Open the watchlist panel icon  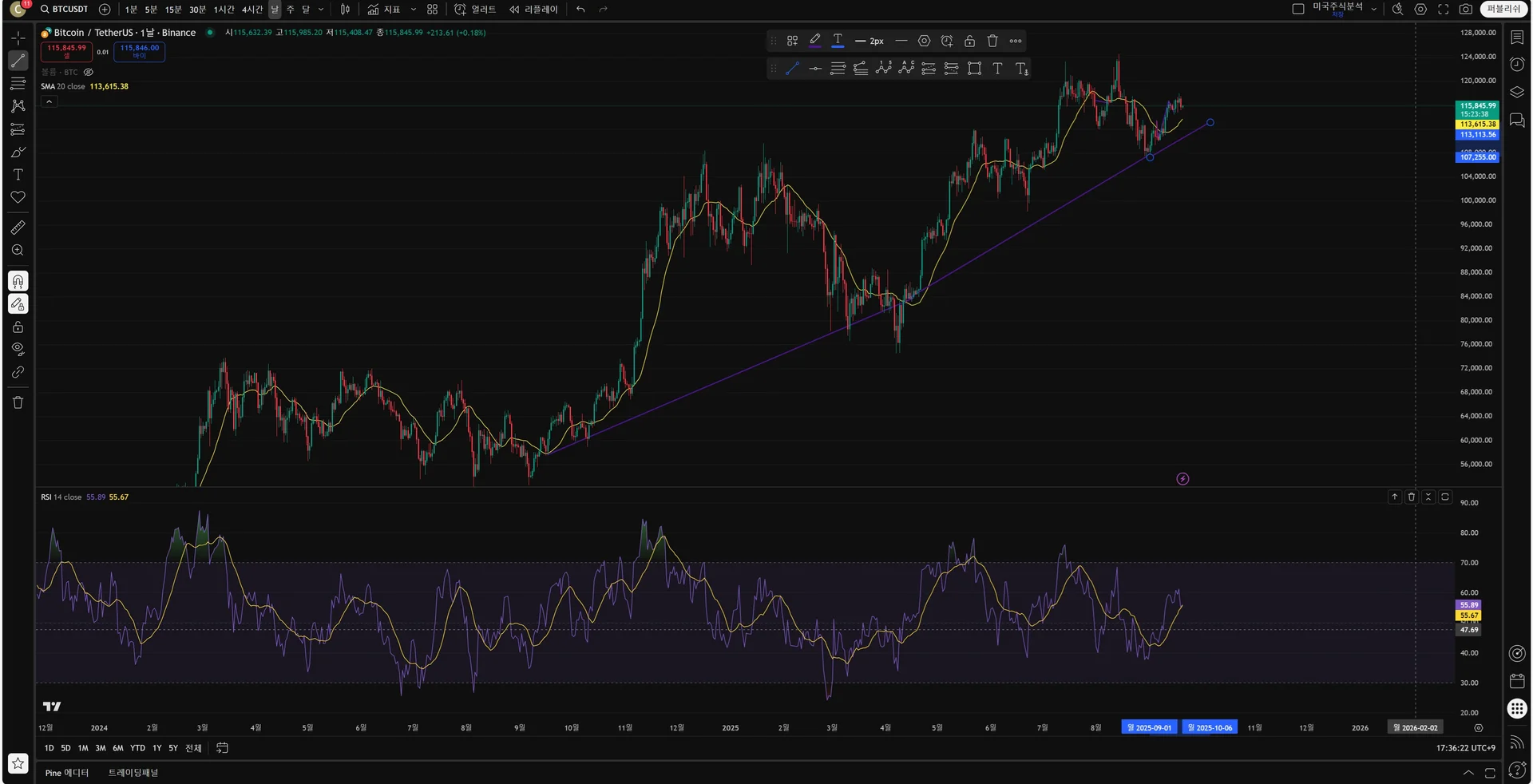1517,38
